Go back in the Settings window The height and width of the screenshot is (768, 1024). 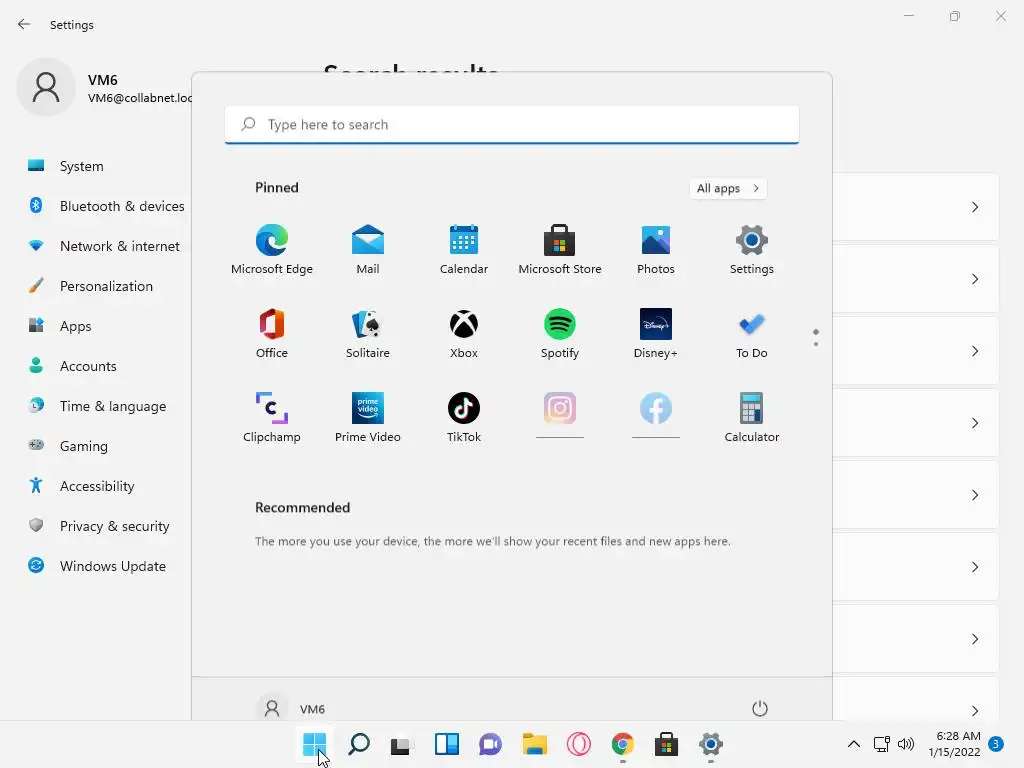coord(24,25)
